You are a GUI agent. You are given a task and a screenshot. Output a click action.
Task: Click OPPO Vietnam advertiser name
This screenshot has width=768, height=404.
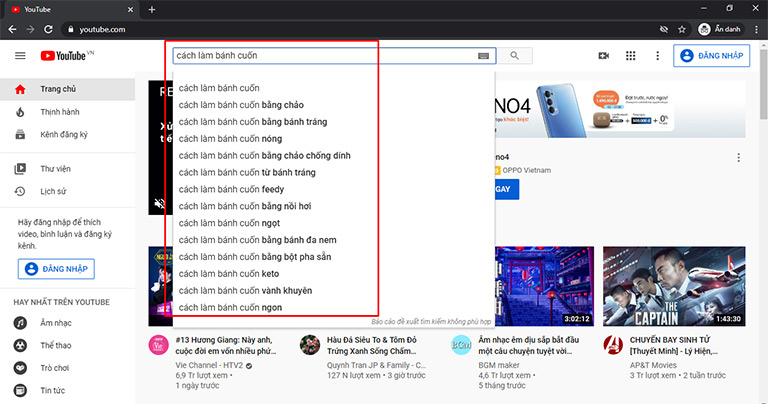coord(527,170)
